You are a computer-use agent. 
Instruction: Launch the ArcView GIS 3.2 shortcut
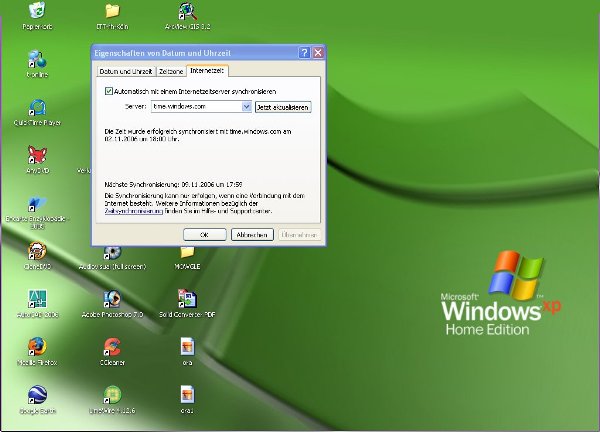[188, 11]
